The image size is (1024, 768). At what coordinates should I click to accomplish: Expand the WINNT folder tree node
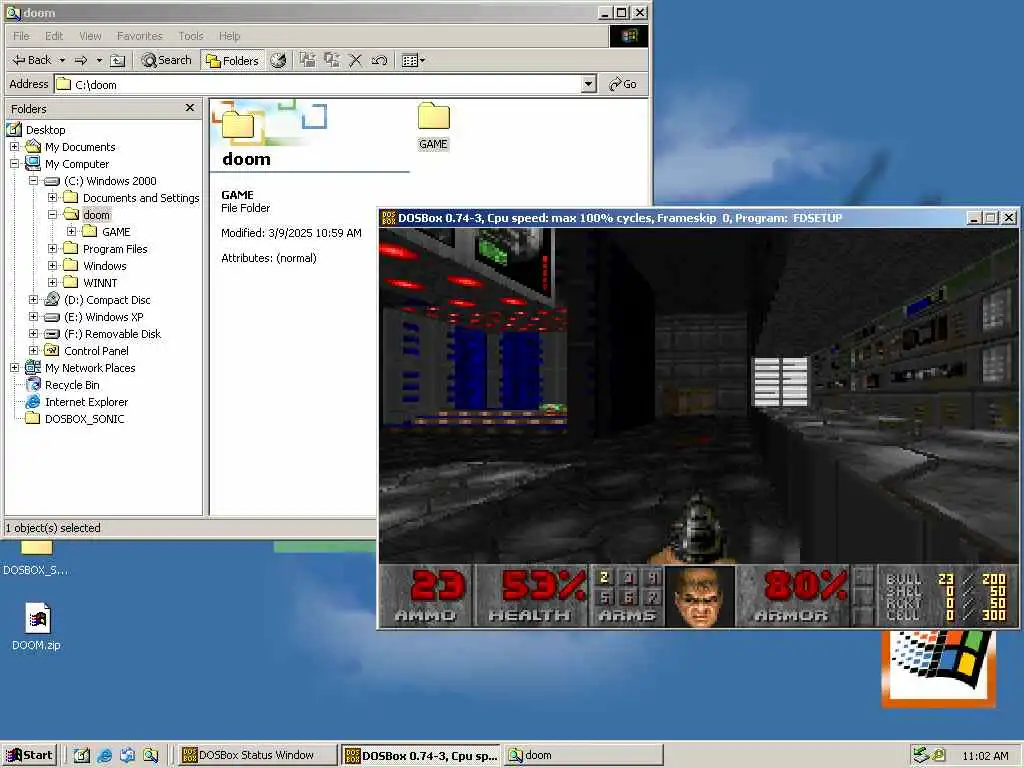52,283
